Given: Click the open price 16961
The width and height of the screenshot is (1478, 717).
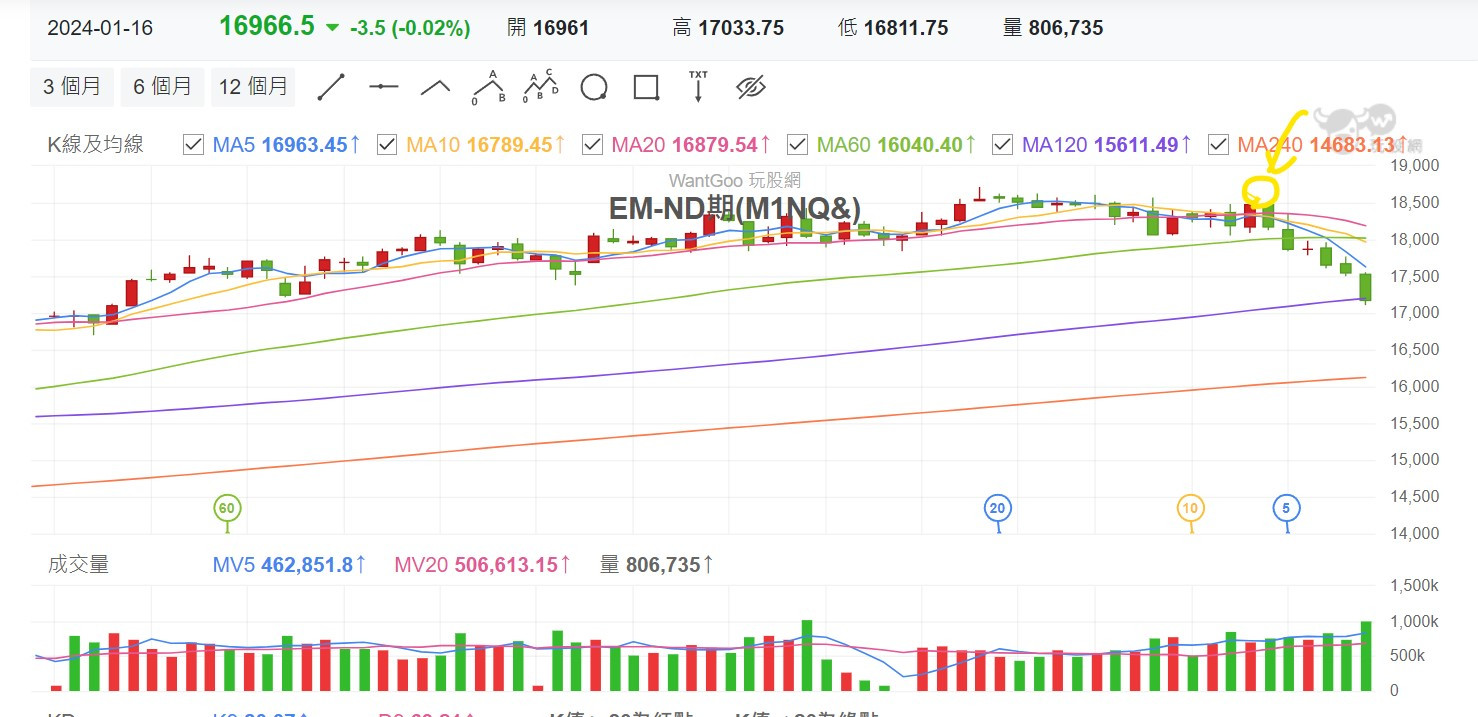Looking at the screenshot, I should pos(561,28).
